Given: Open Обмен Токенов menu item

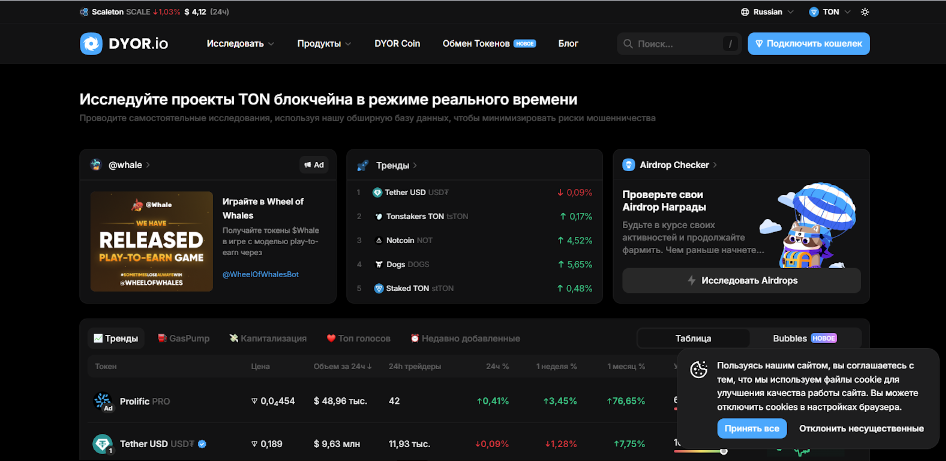Looking at the screenshot, I should (489, 43).
